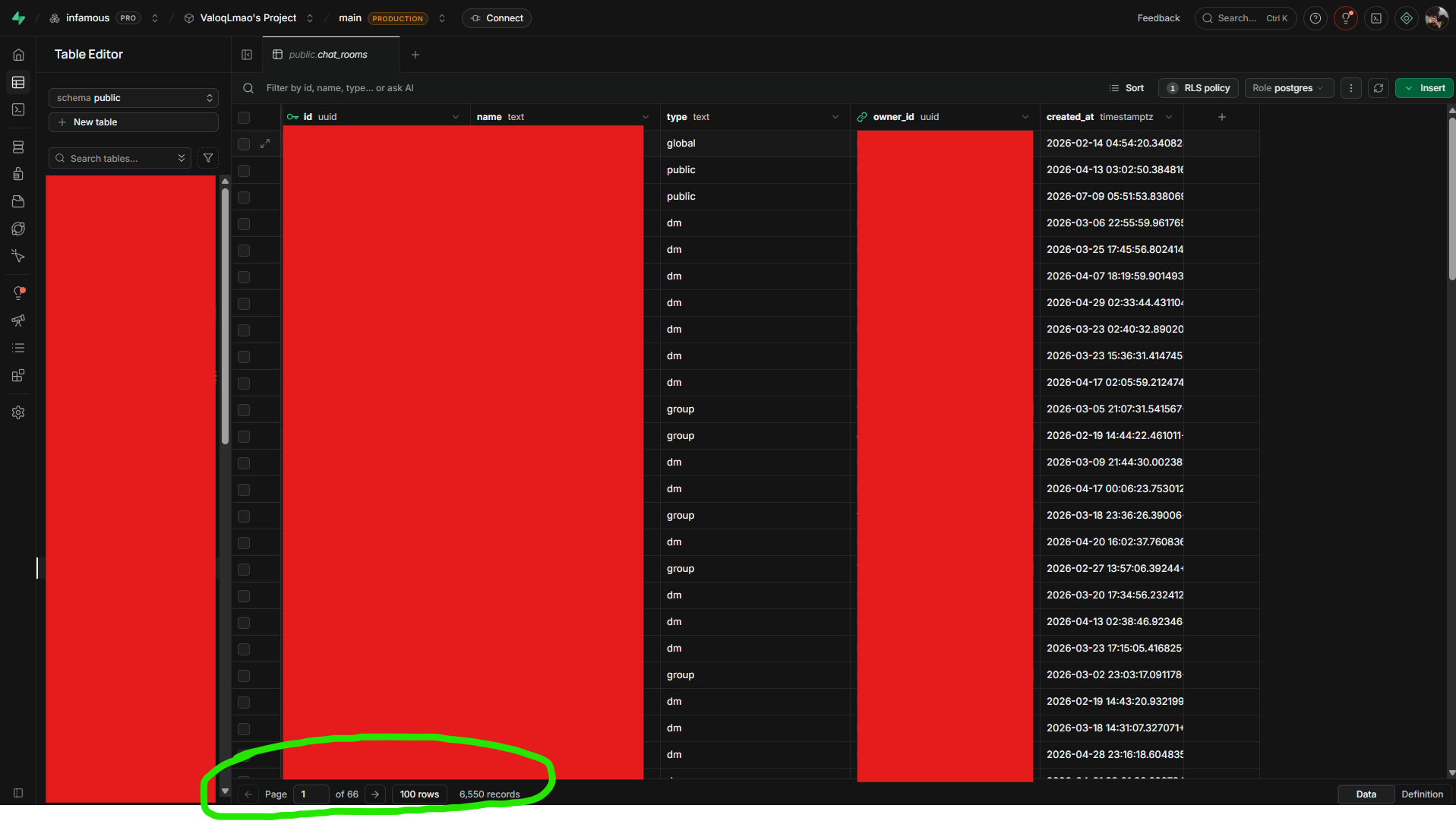
Task: Open Database sidebar icon
Action: coord(19,147)
